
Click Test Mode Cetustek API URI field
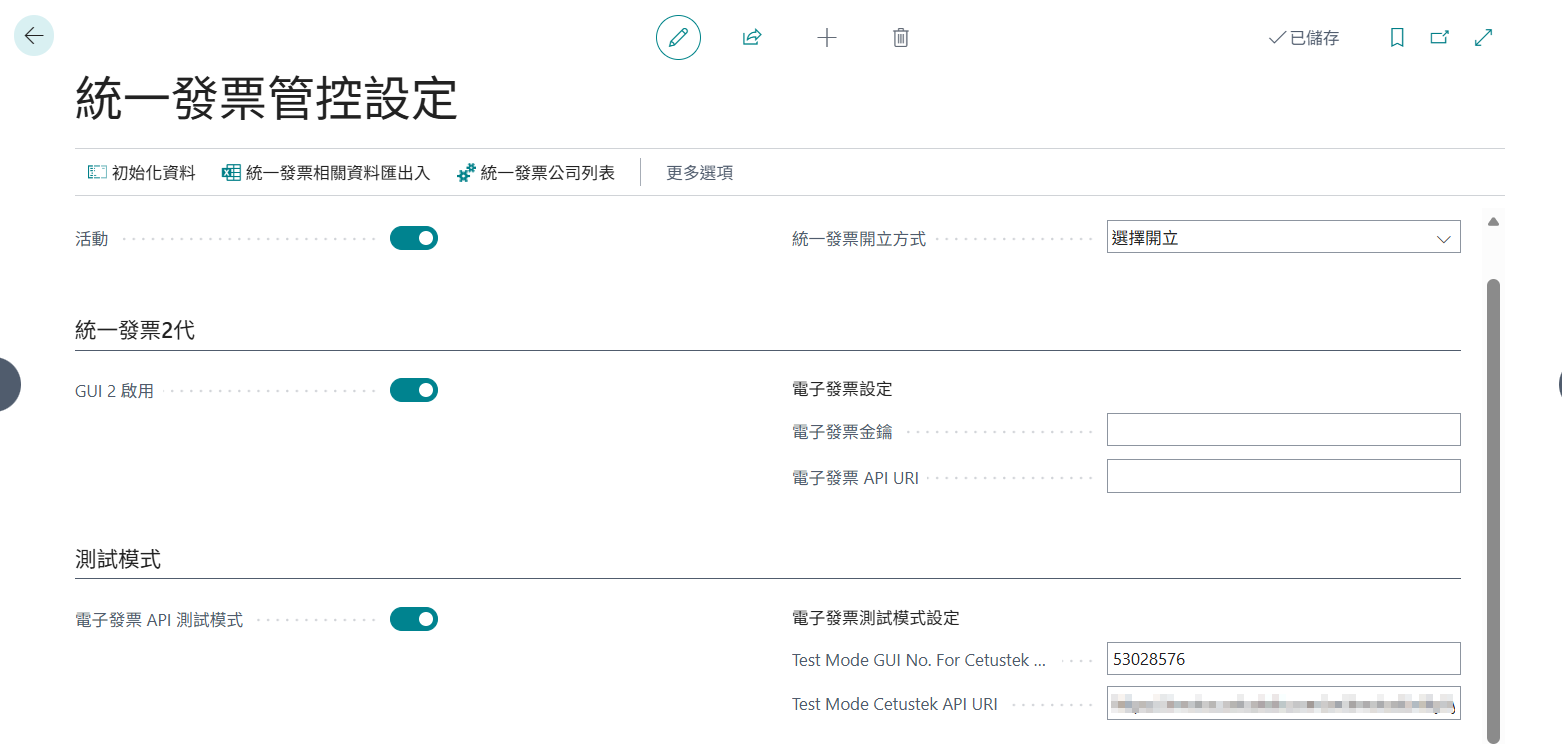click(x=1283, y=704)
